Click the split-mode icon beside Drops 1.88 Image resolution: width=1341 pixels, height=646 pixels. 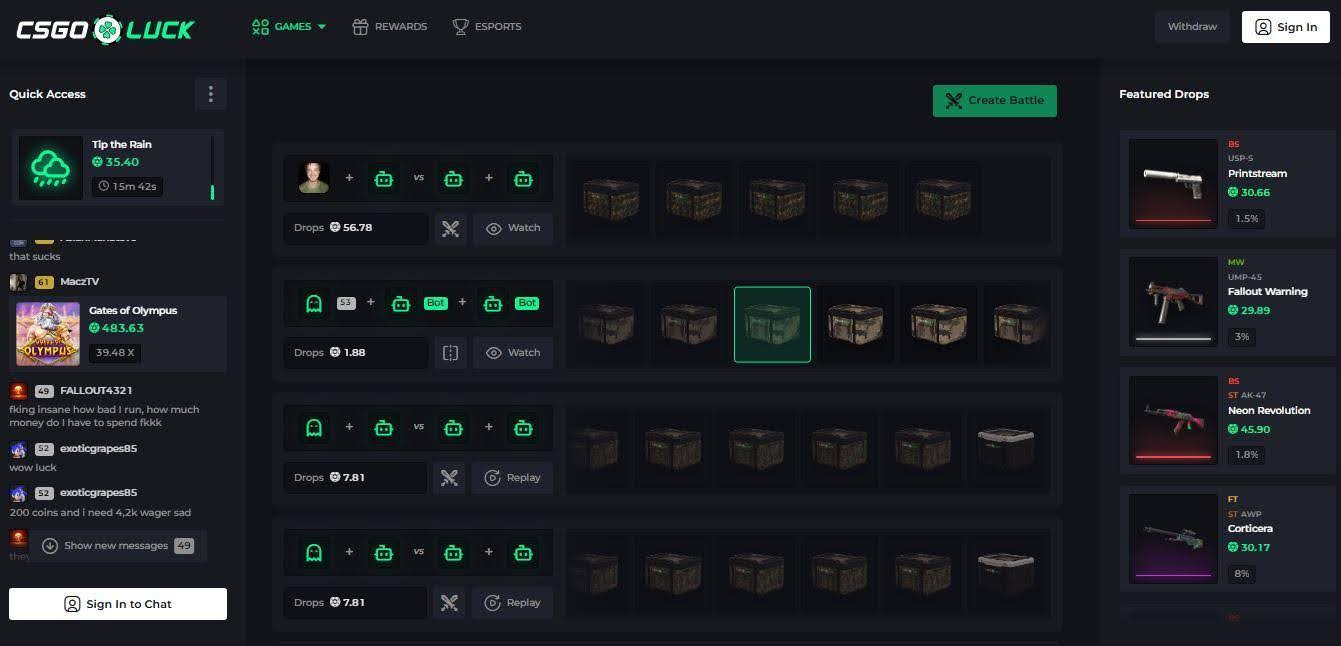(x=450, y=353)
